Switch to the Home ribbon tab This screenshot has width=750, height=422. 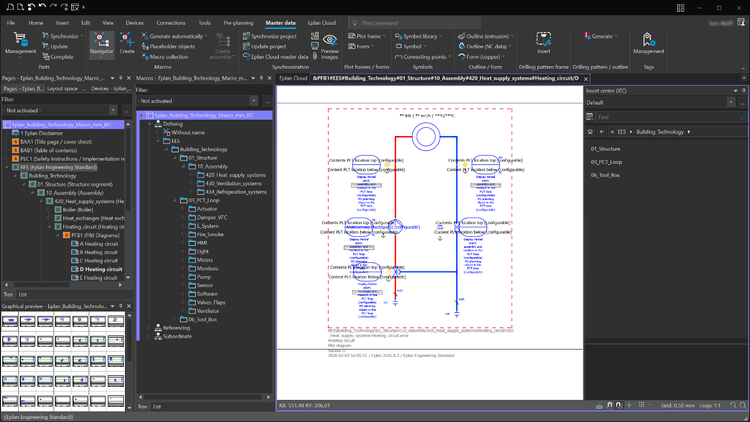pyautogui.click(x=35, y=23)
